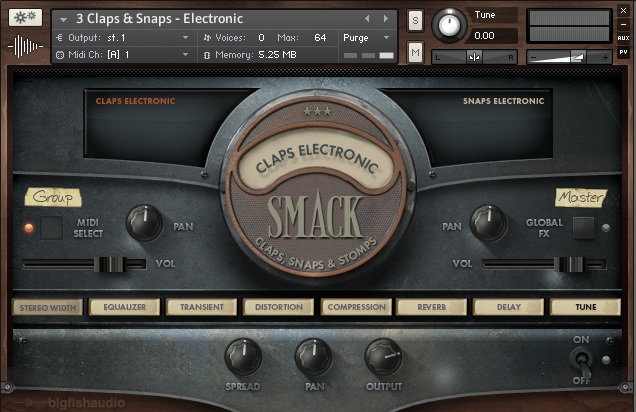Open the Purge dropdown menu
Viewport: 636px width, 412px height.
point(367,38)
